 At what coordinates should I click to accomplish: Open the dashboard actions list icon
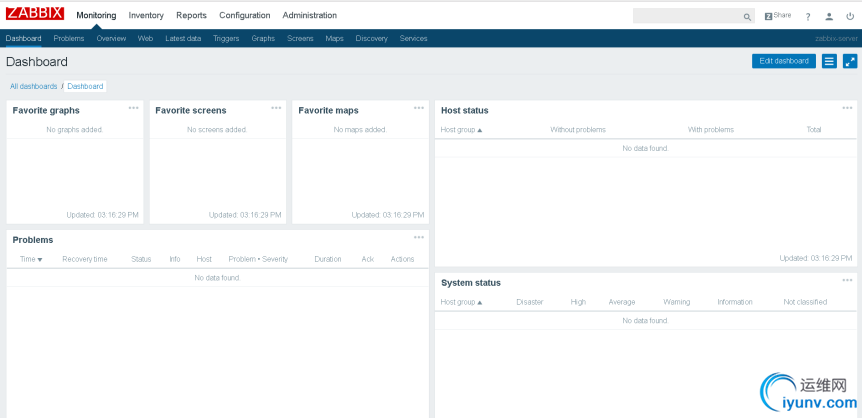(x=829, y=61)
